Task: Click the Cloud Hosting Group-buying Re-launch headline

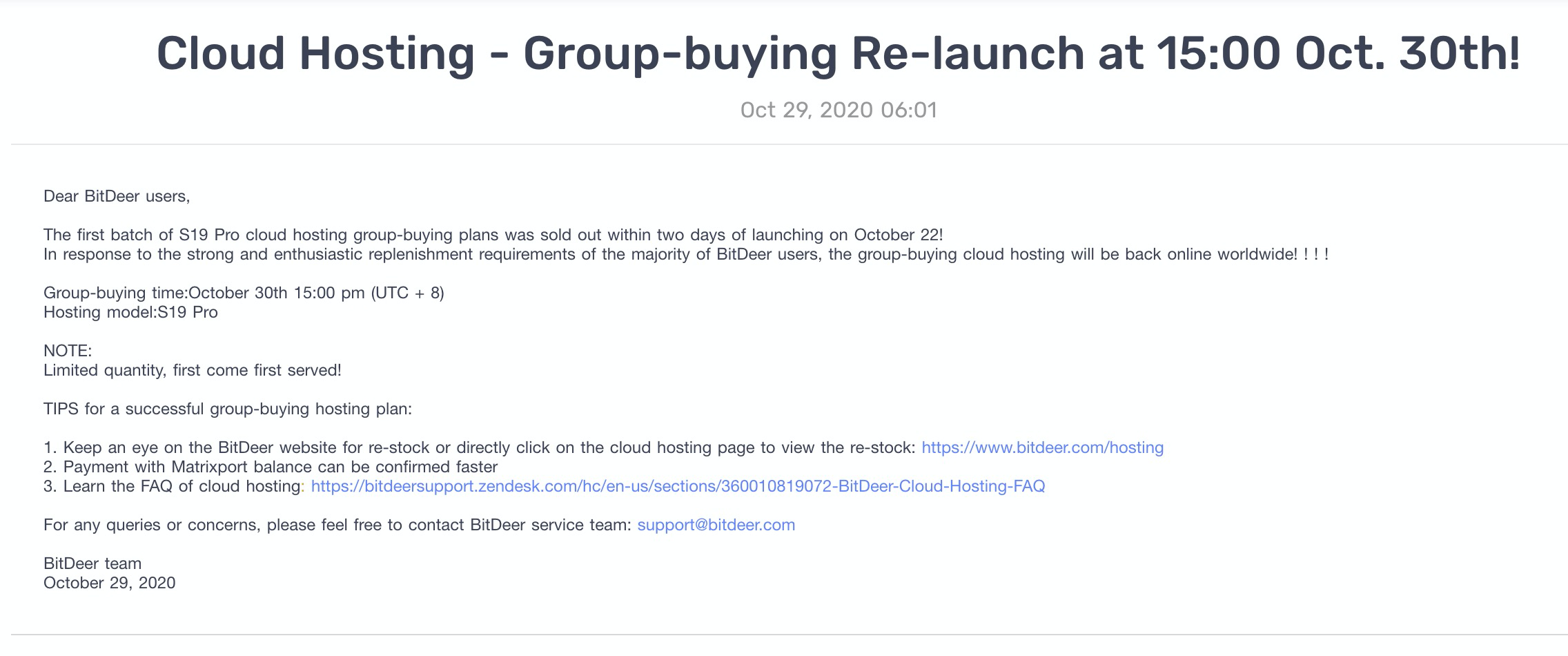Action: [x=838, y=53]
